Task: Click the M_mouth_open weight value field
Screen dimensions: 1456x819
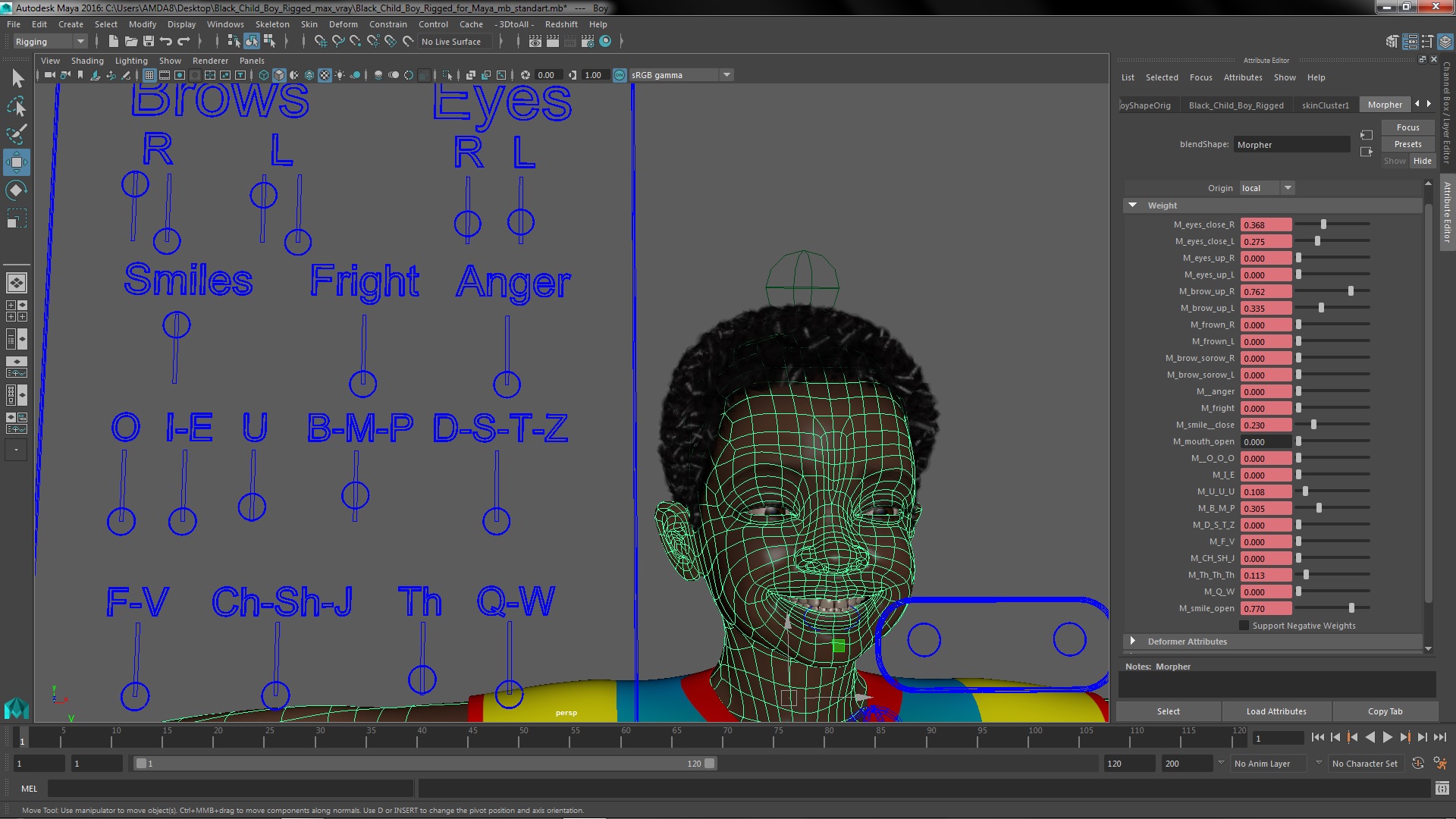Action: [x=1266, y=441]
